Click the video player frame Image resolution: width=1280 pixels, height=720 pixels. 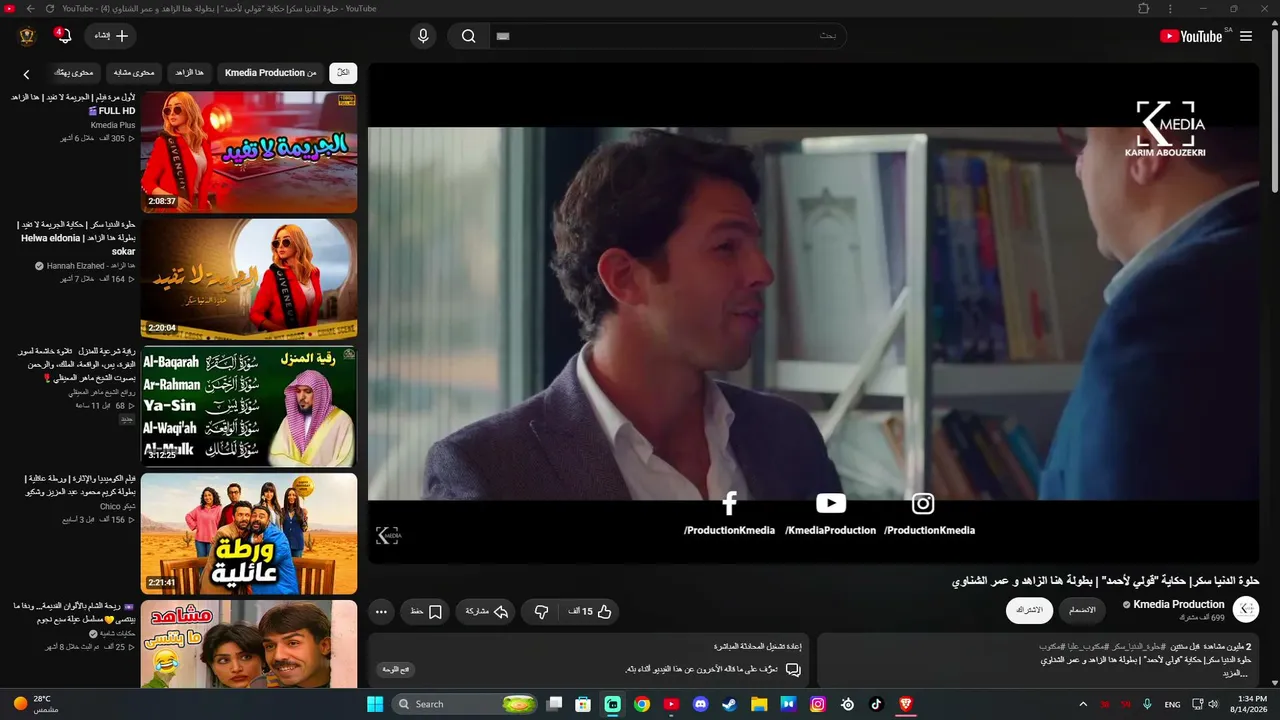tap(813, 313)
